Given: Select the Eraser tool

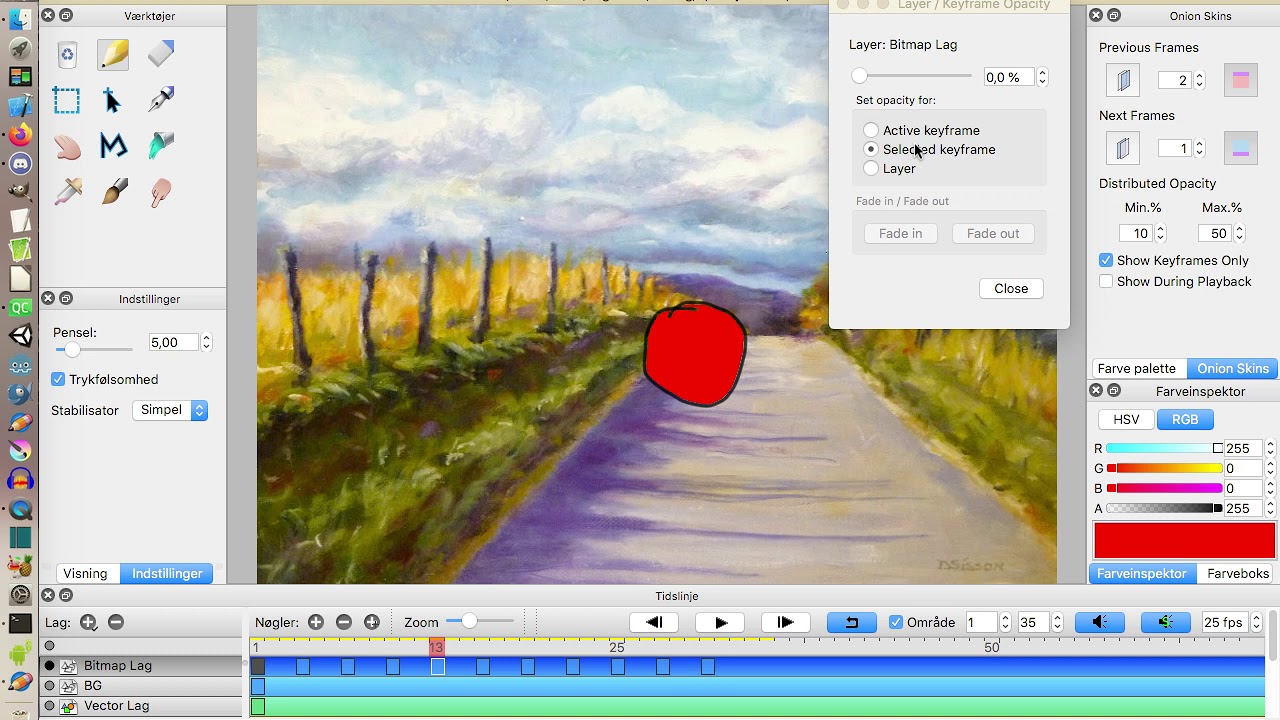Looking at the screenshot, I should click(x=160, y=55).
